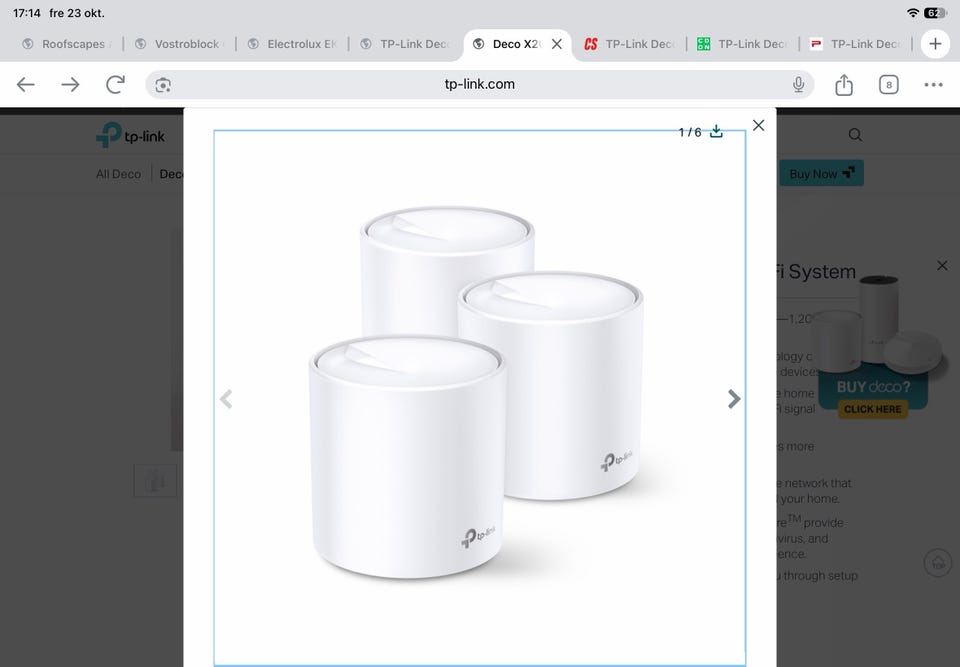This screenshot has height=667, width=960.
Task: Show previous image with left chevron
Action: coord(226,399)
